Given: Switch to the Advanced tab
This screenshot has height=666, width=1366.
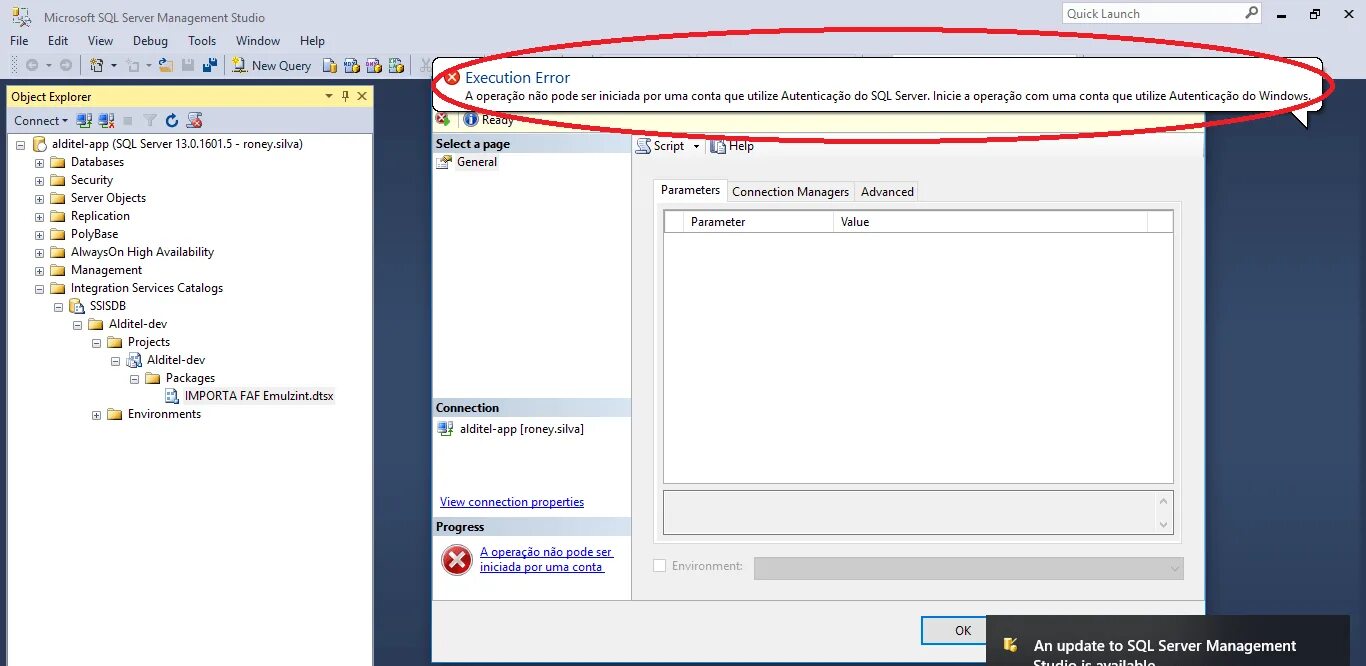Looking at the screenshot, I should 887,192.
